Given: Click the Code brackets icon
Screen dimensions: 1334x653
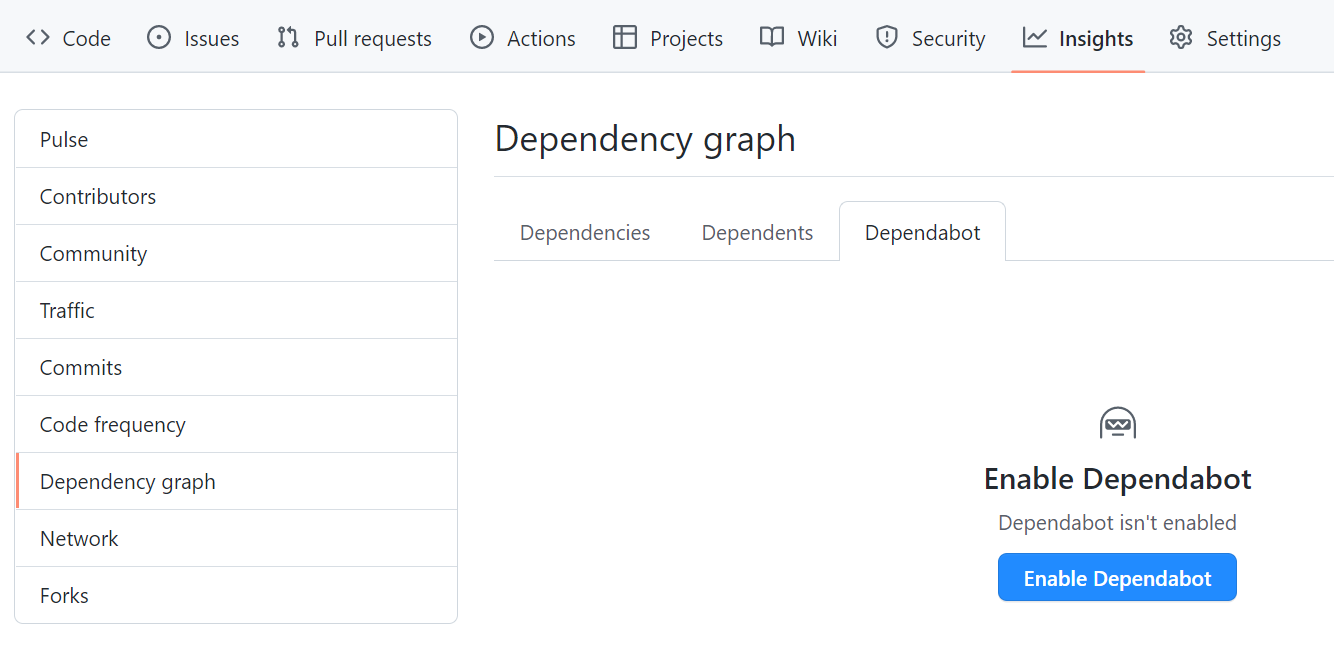Looking at the screenshot, I should (38, 38).
